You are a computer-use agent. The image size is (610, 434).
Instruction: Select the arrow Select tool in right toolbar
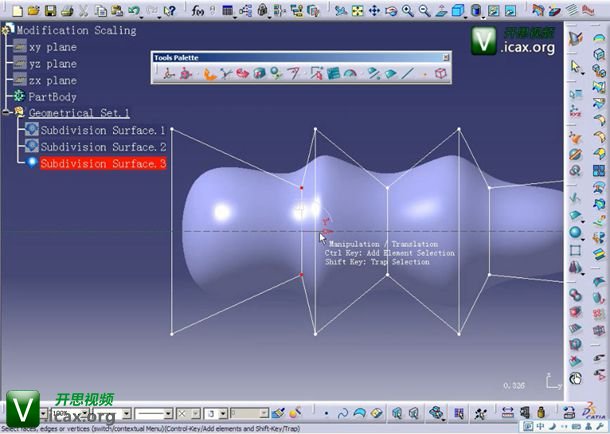click(576, 67)
